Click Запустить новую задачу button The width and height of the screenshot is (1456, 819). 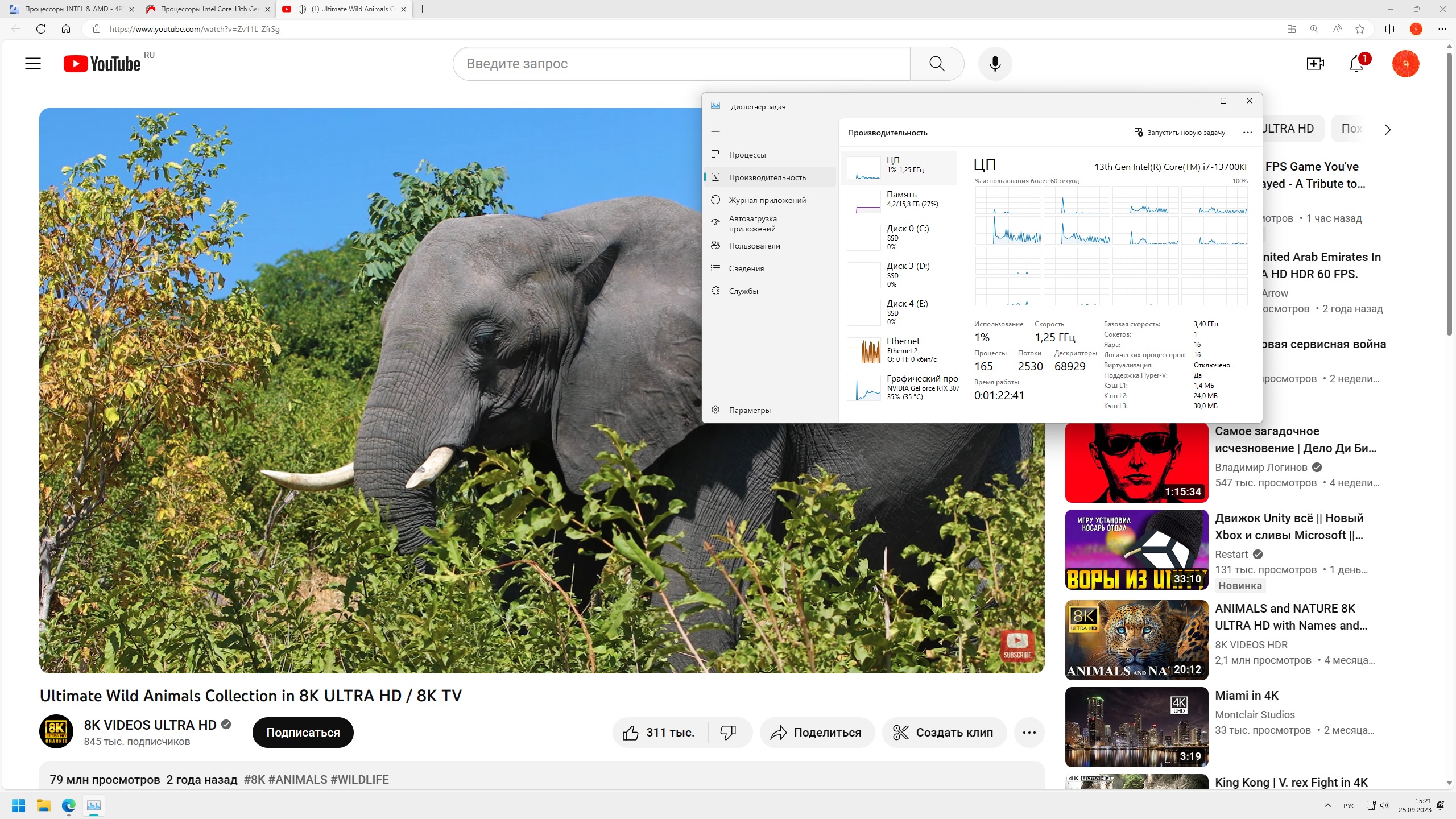1180,133
